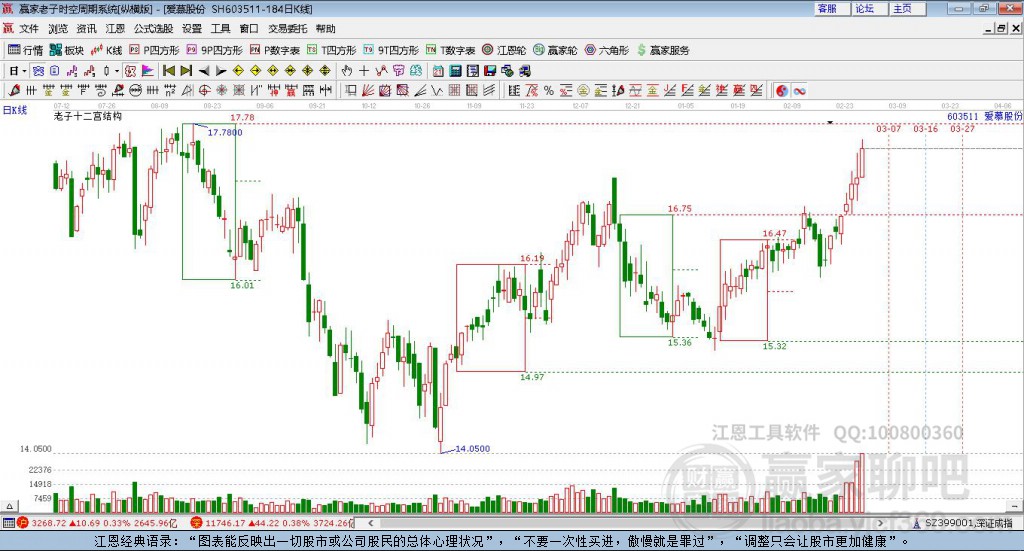
Task: Click the 论坛 forum button
Action: (x=870, y=9)
